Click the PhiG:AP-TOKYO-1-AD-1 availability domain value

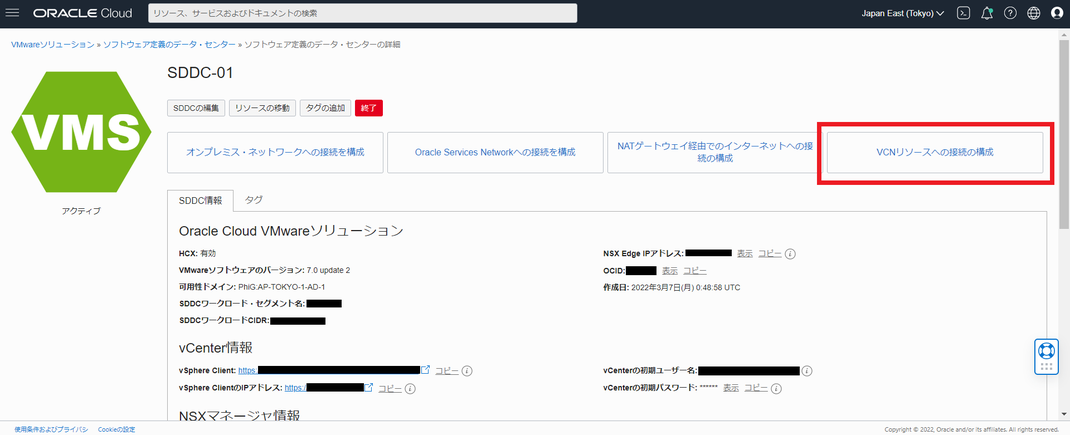[x=282, y=287]
